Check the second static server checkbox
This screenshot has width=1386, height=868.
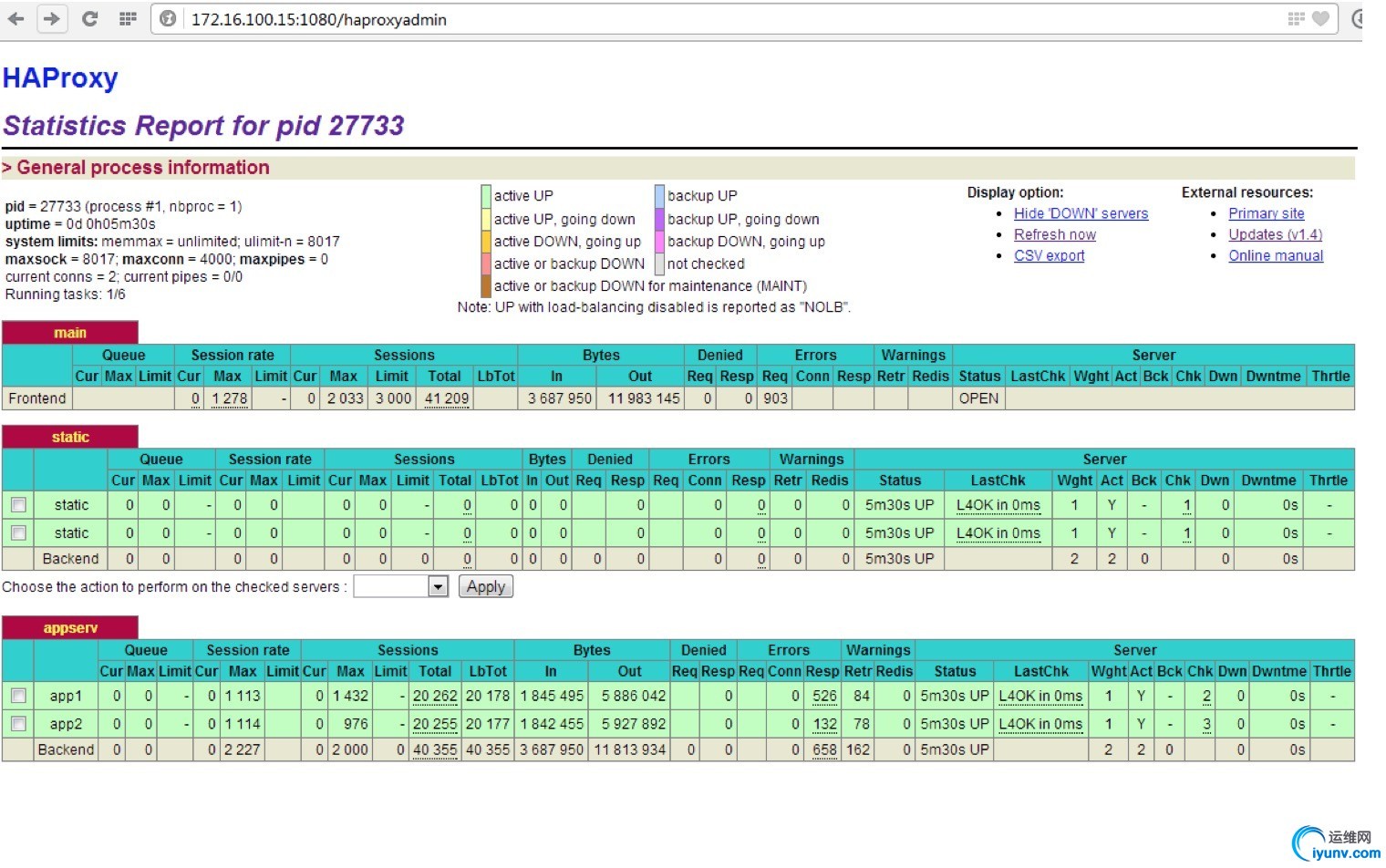pos(18,532)
